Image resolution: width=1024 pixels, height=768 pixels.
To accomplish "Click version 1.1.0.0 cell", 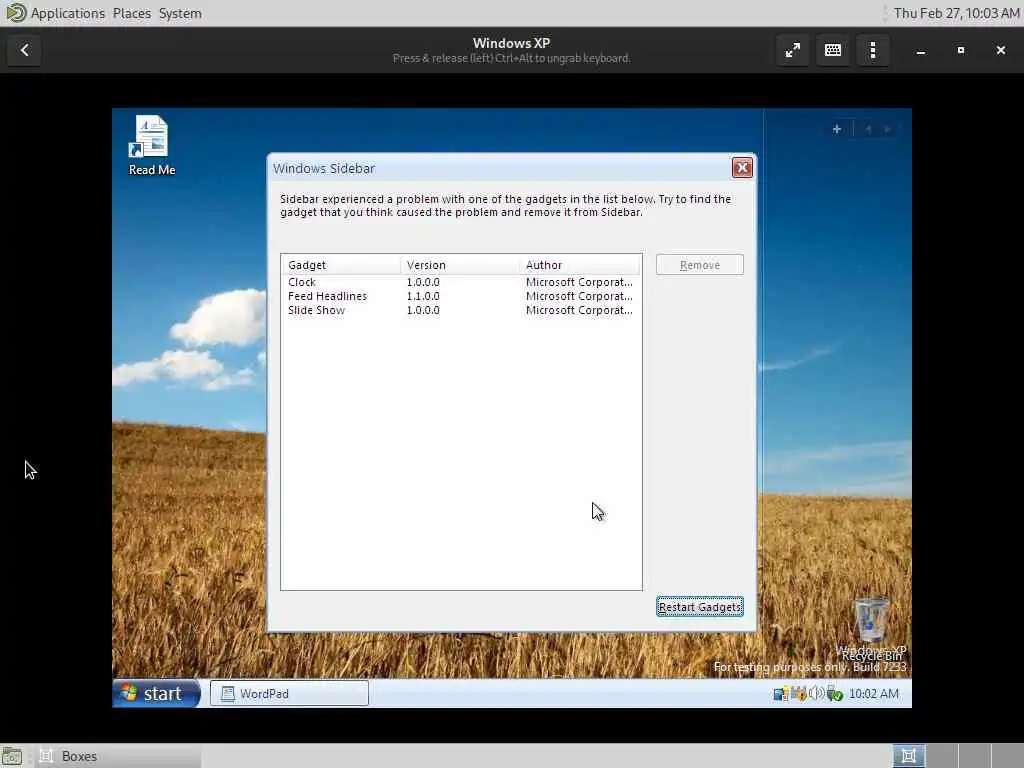I will (423, 296).
